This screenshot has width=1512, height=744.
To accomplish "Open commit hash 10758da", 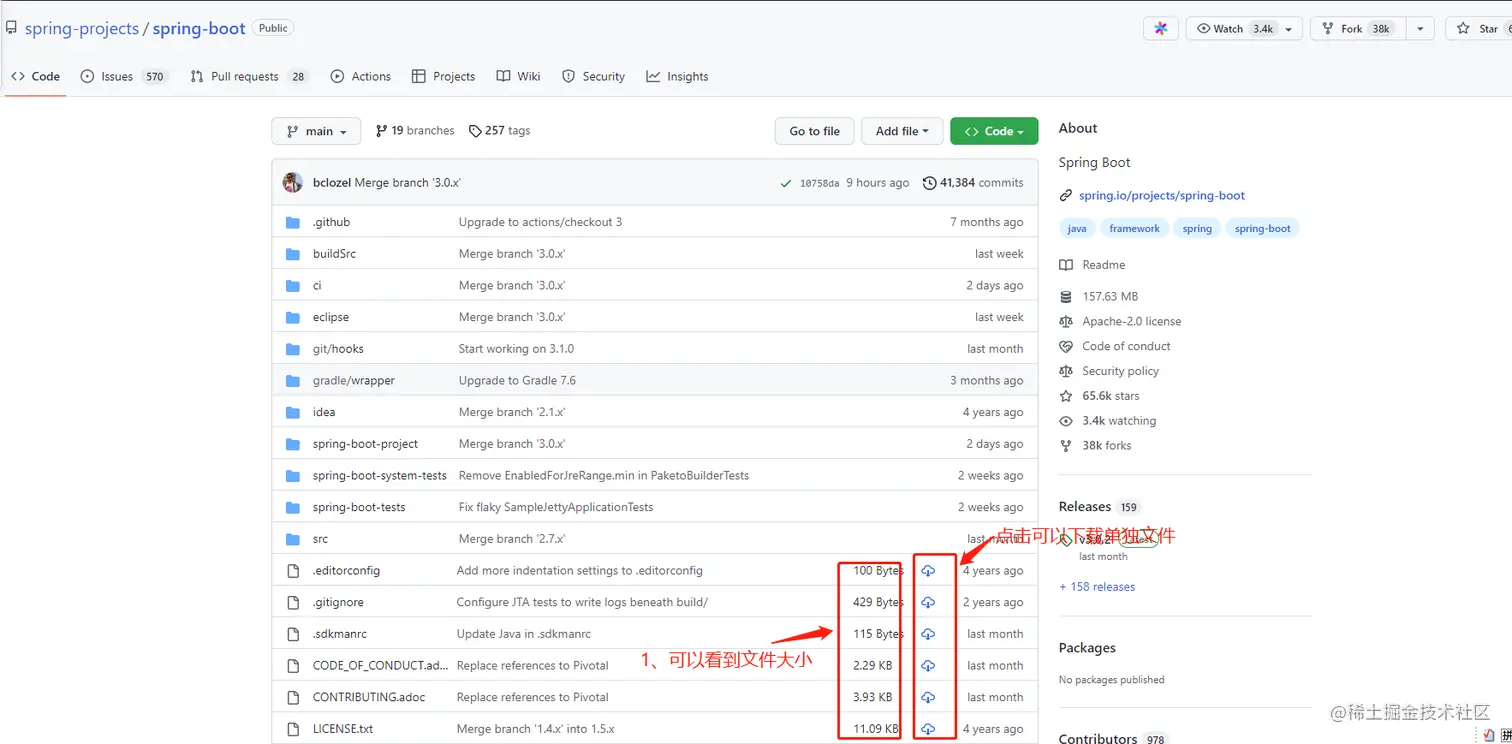I will click(819, 184).
